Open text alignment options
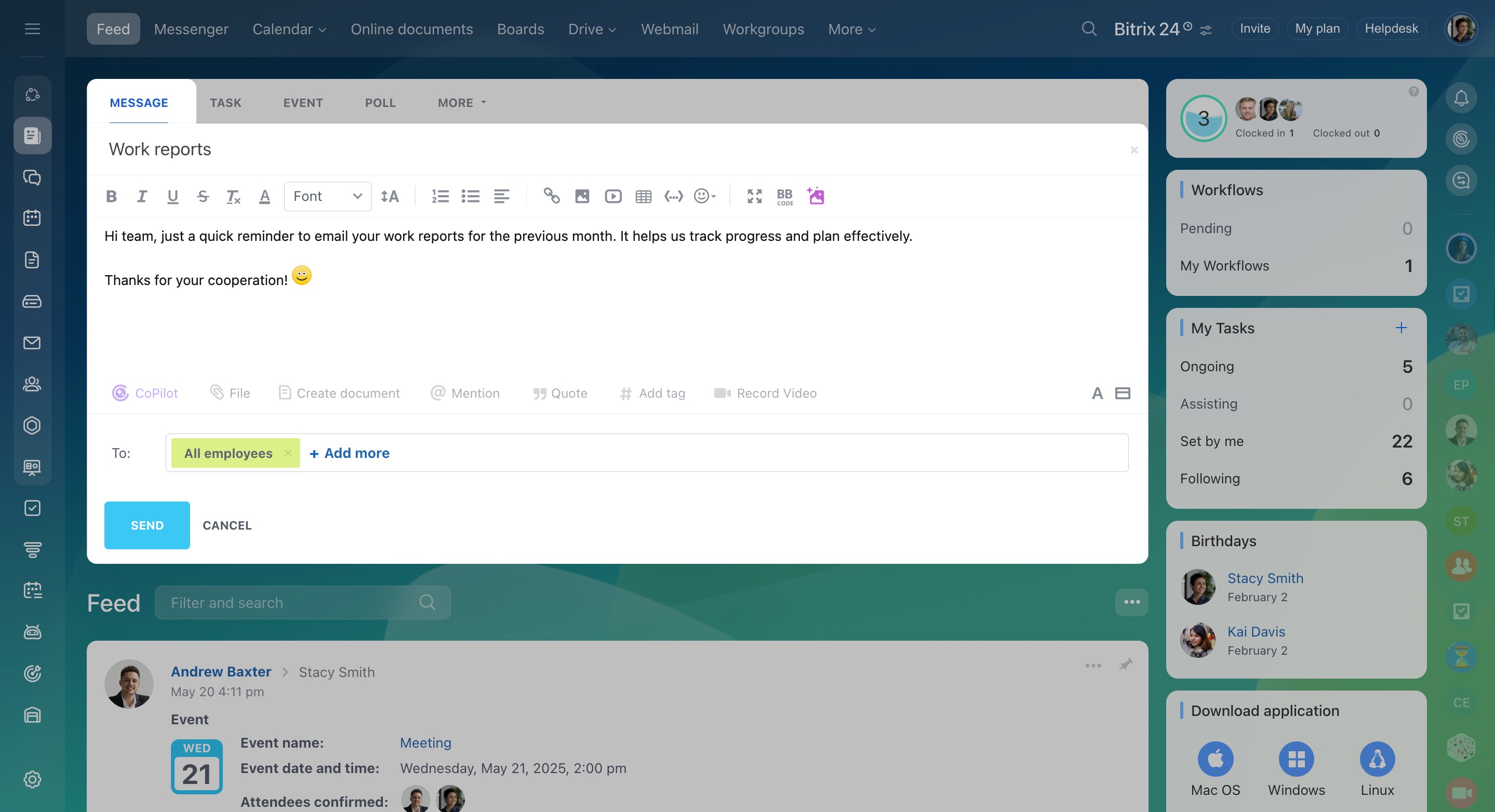 pos(501,196)
